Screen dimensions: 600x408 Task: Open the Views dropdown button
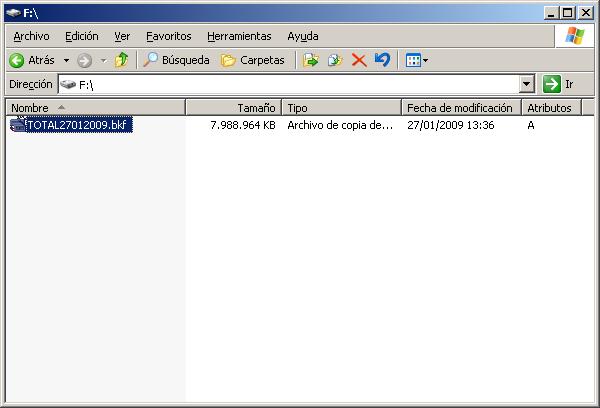click(x=416, y=60)
